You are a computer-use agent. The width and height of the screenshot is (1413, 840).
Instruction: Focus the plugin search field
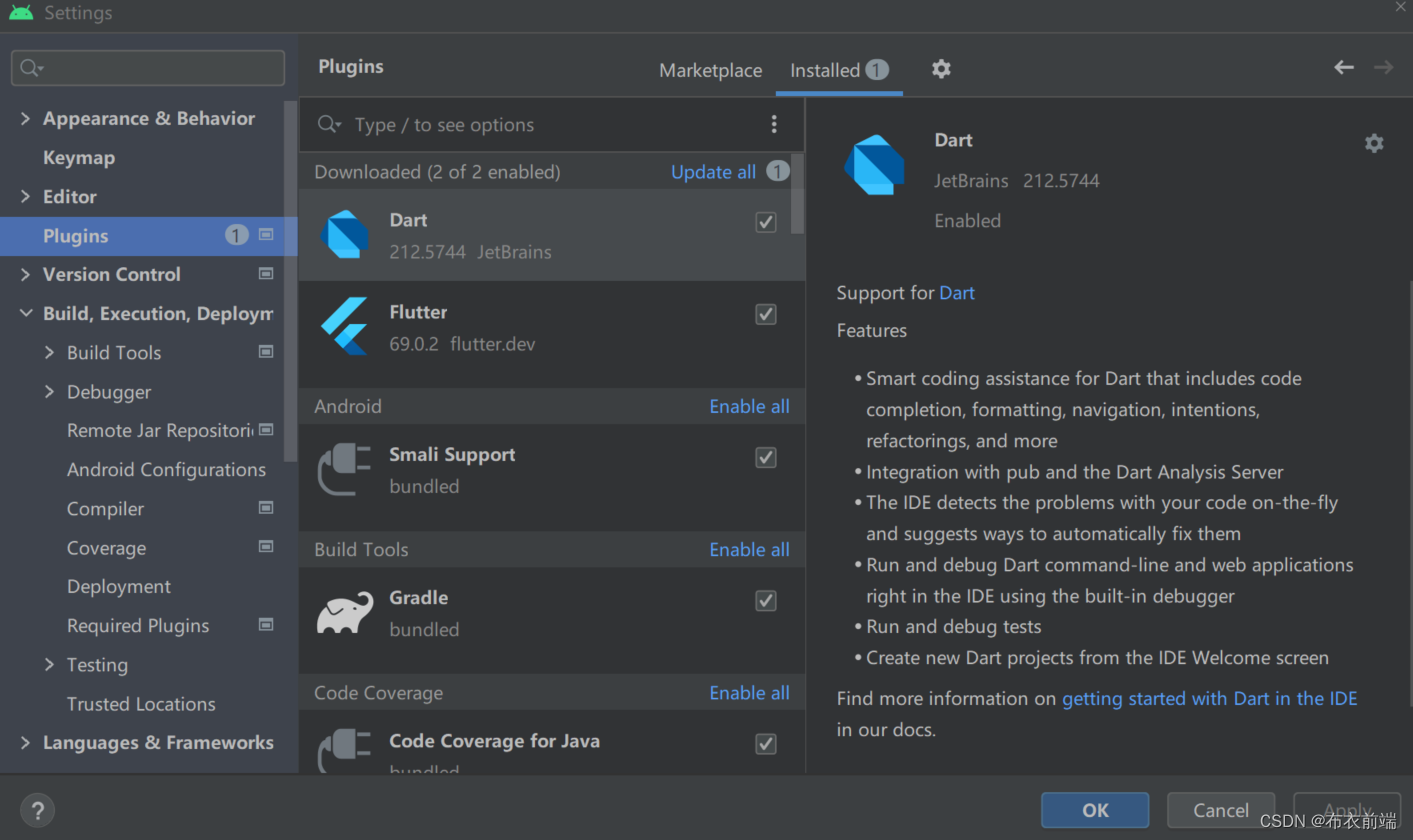pyautogui.click(x=552, y=124)
